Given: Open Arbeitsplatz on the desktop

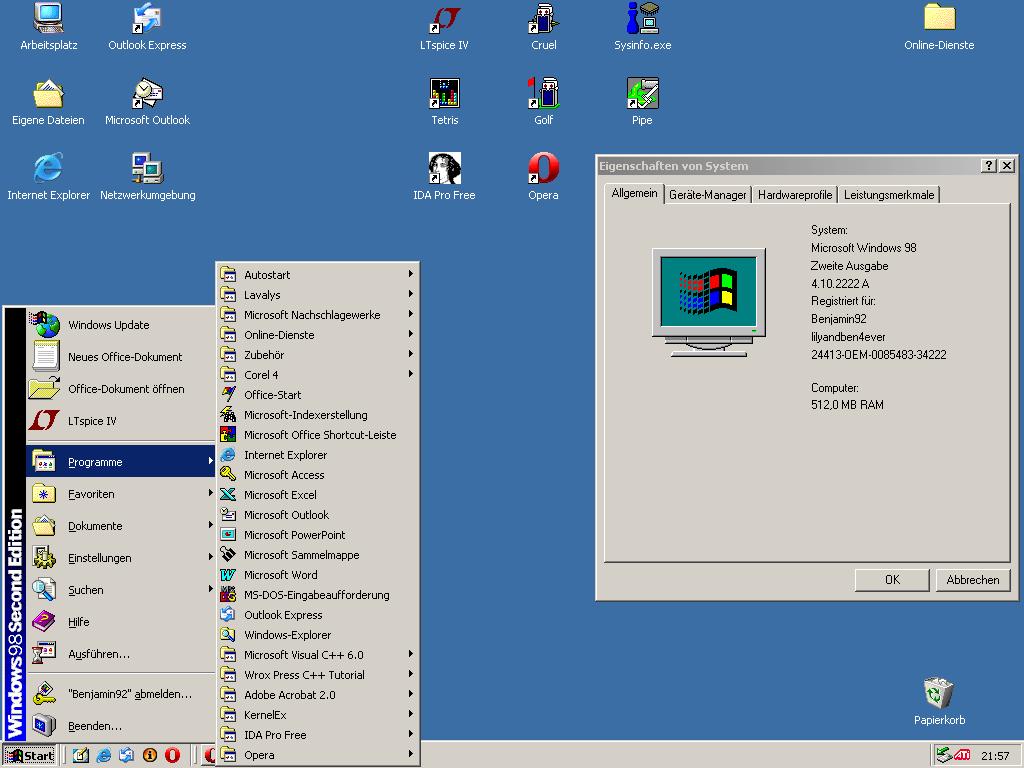Looking at the screenshot, I should click(x=48, y=19).
